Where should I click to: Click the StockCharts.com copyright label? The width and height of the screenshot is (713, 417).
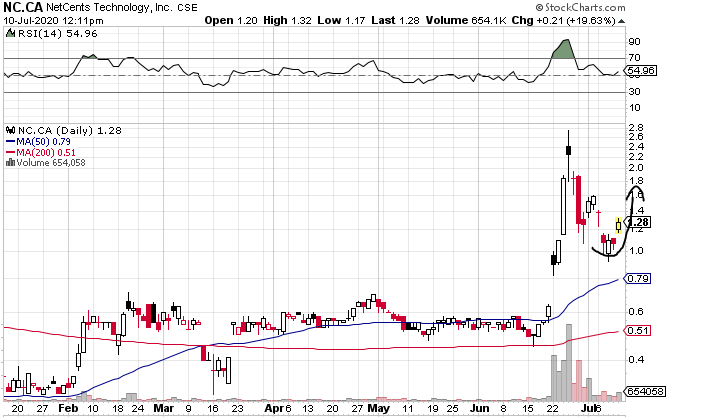[x=580, y=7]
